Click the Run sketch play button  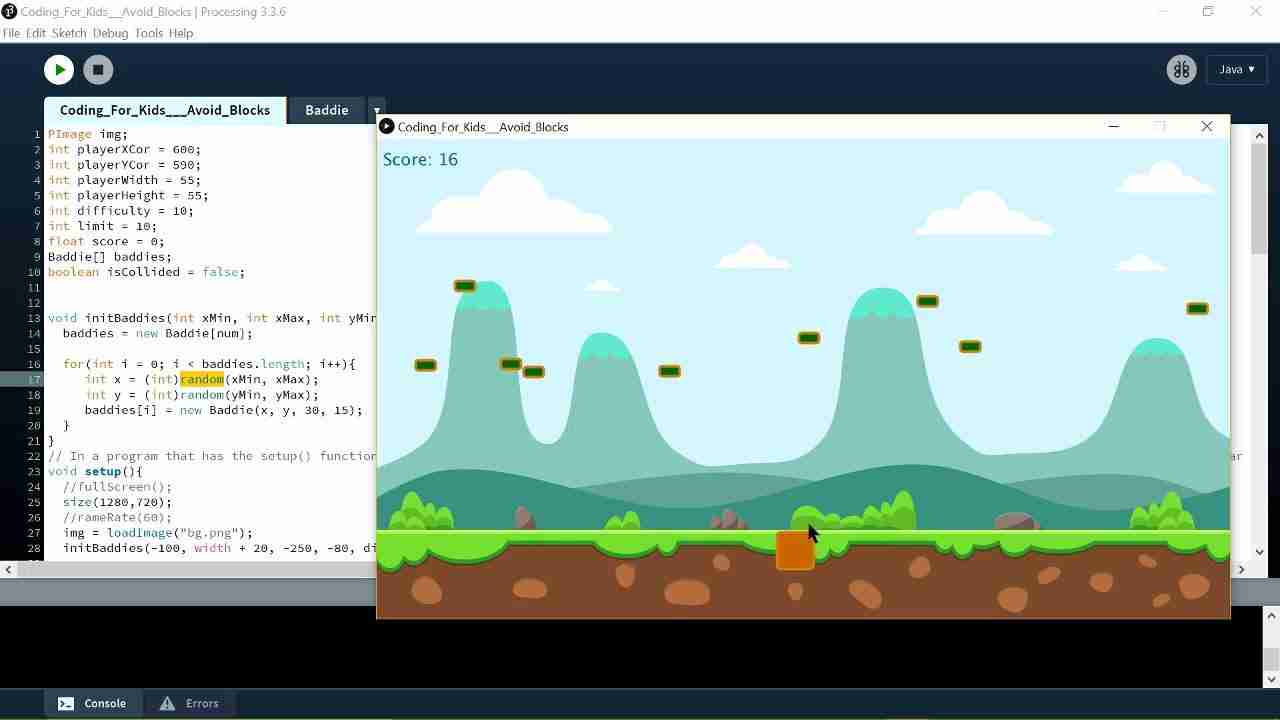point(59,69)
